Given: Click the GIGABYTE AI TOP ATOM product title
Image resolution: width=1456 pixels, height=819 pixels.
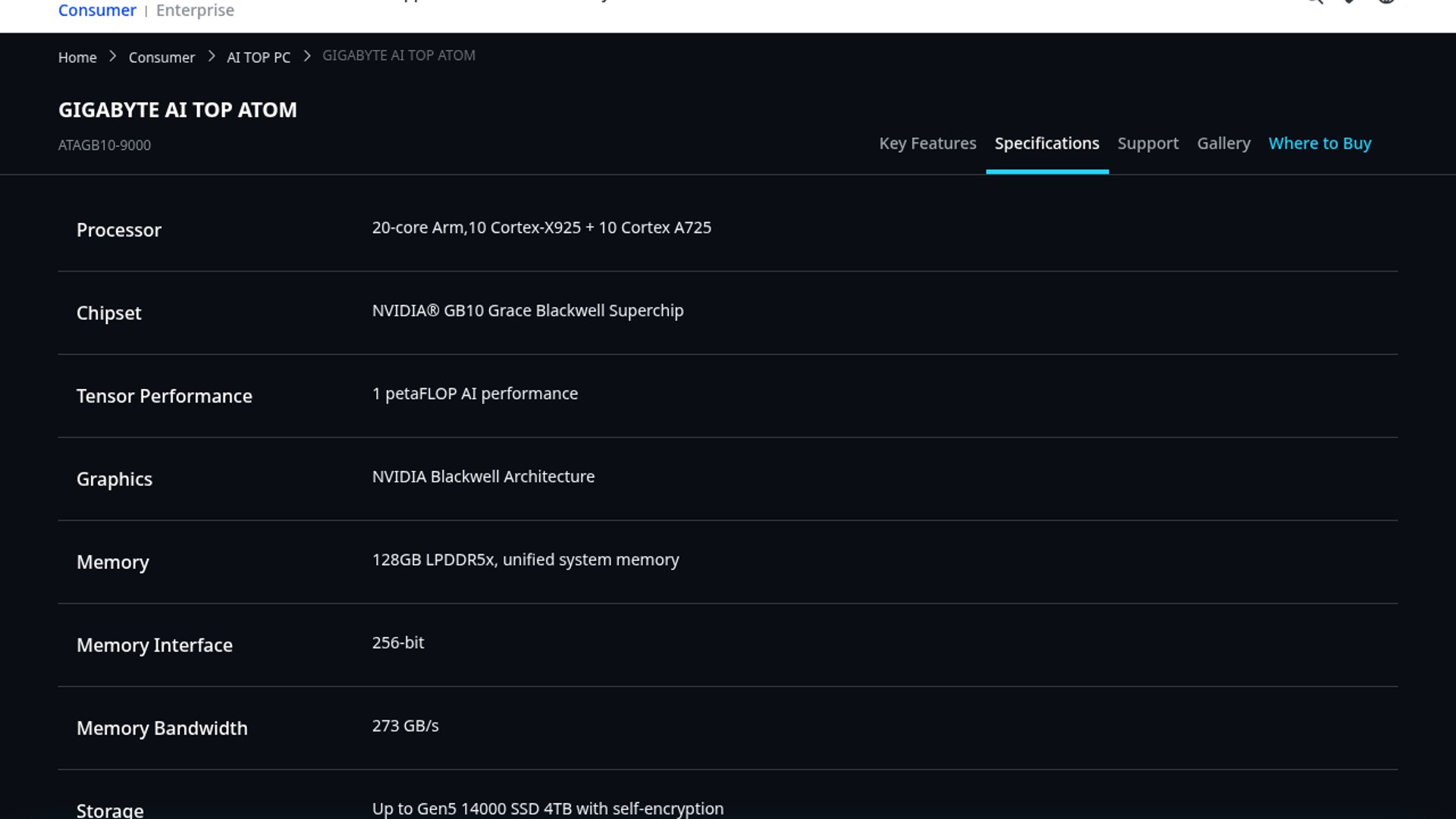Looking at the screenshot, I should [x=177, y=110].
